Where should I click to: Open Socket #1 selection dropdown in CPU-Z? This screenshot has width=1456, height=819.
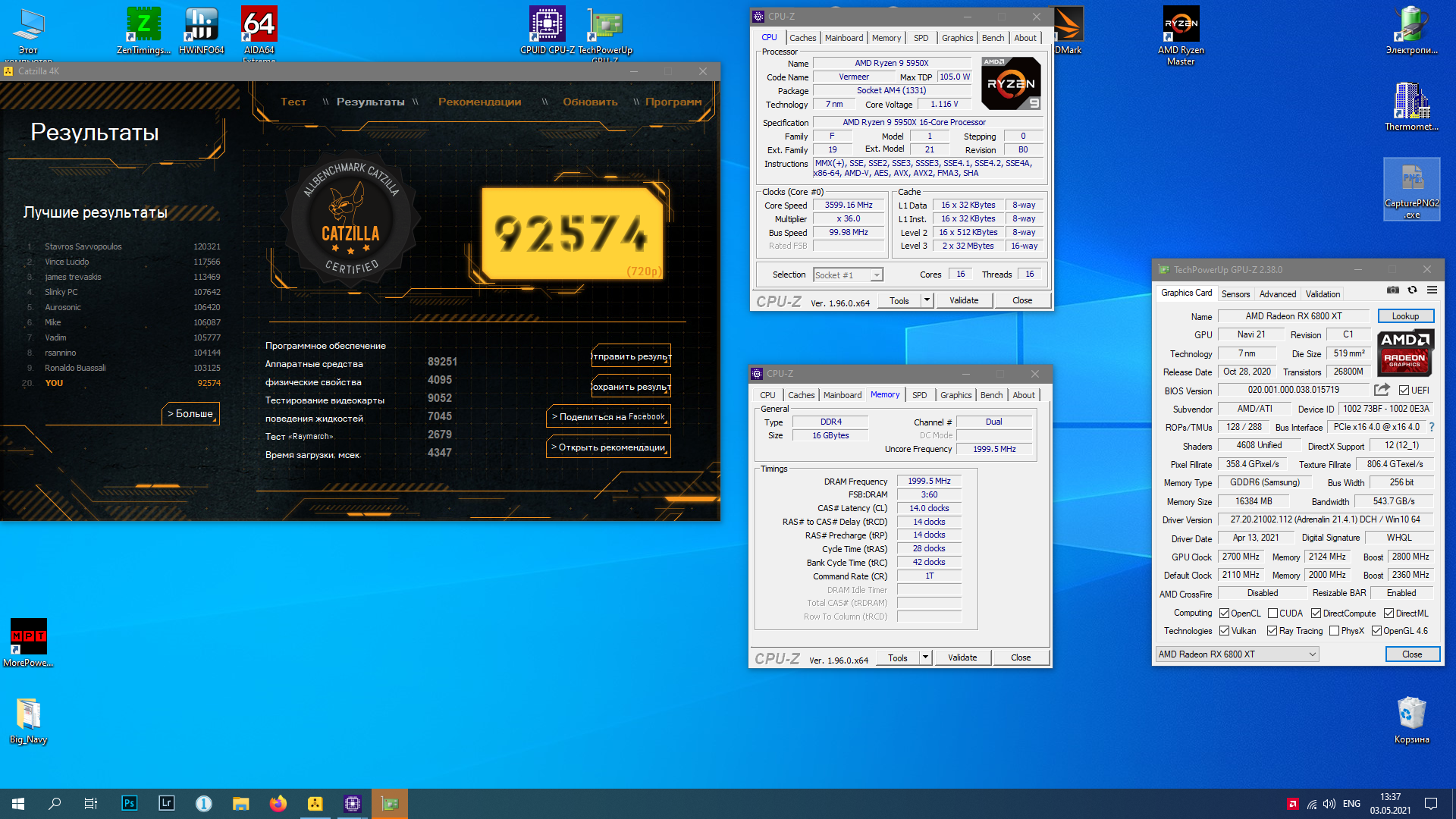(x=848, y=275)
